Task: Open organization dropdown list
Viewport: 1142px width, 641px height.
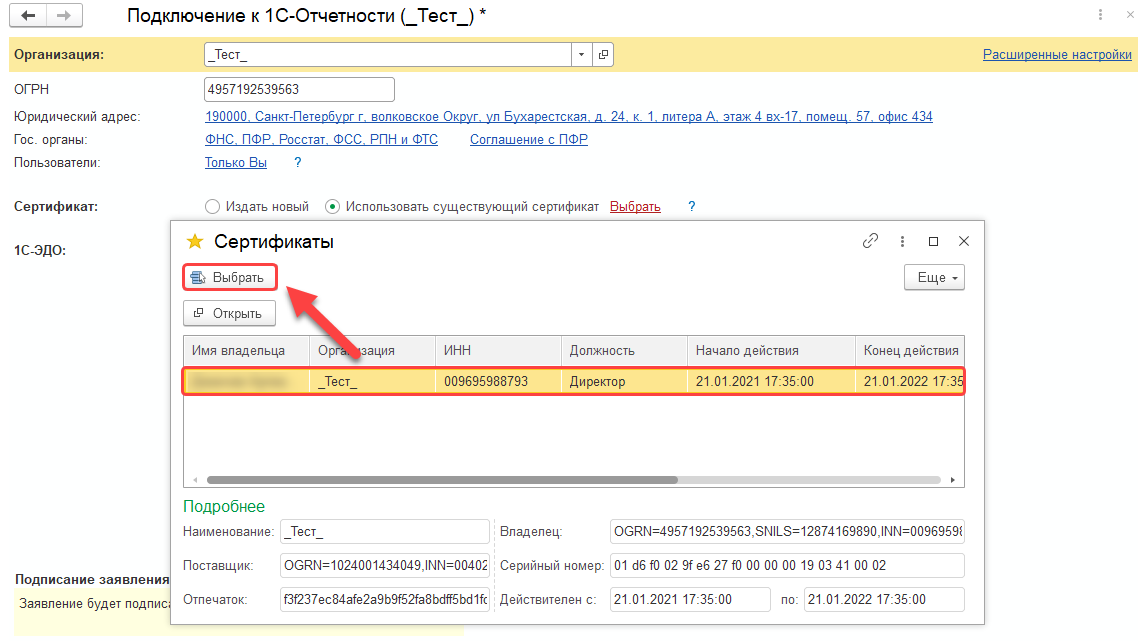Action: tap(581, 55)
